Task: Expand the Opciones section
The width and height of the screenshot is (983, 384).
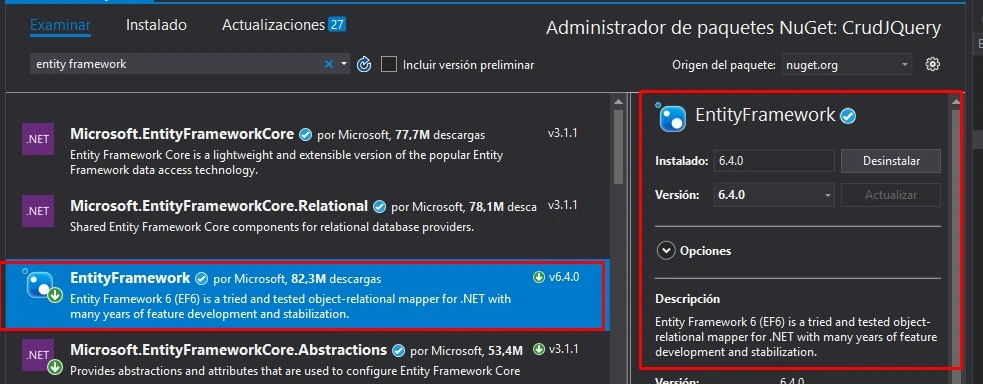Action: (x=665, y=251)
